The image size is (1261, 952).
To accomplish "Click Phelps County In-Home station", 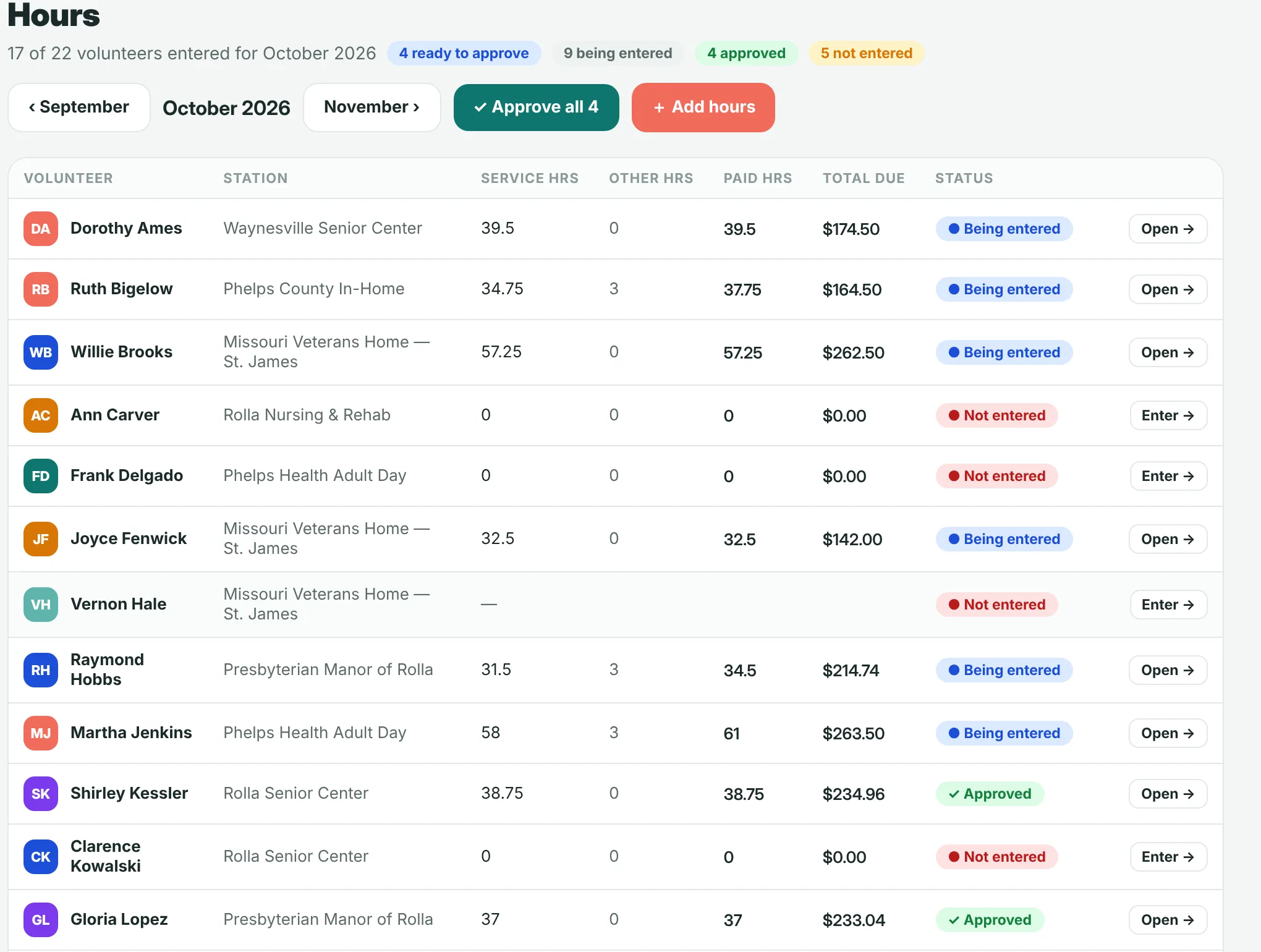I will pyautogui.click(x=314, y=289).
